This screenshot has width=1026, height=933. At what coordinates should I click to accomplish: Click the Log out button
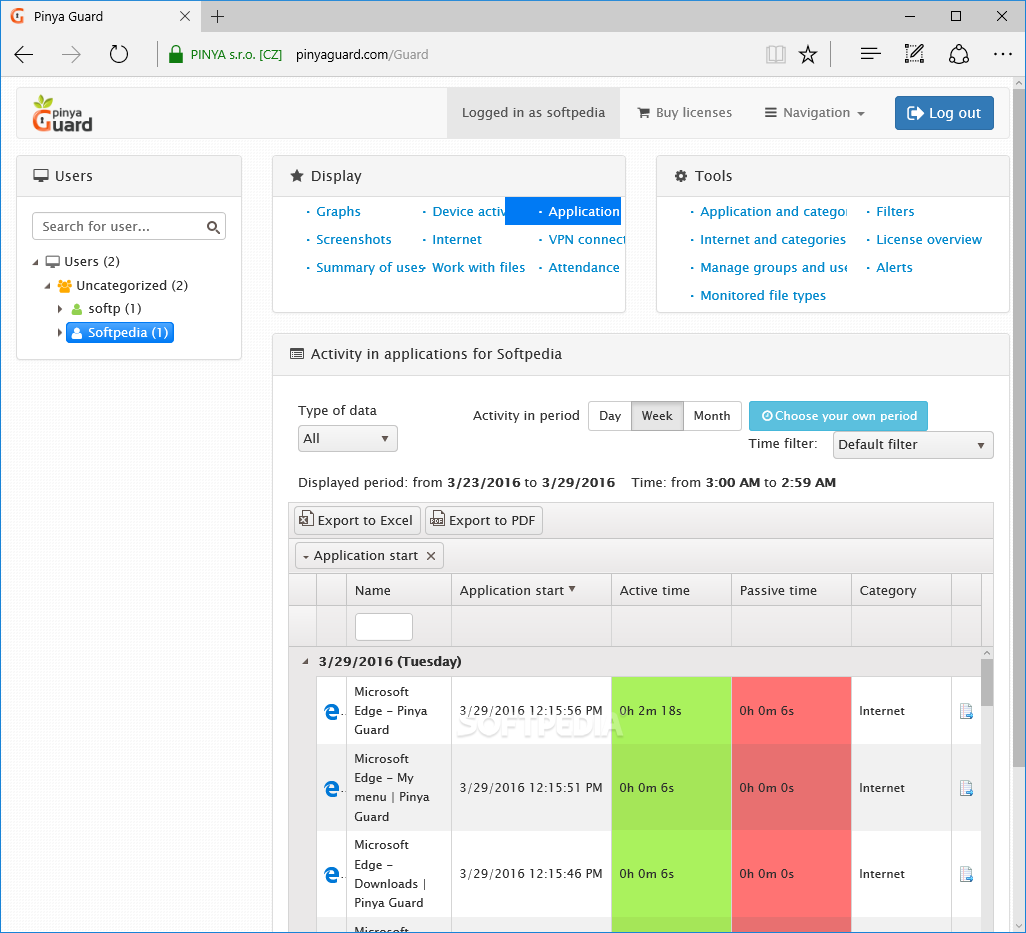pyautogui.click(x=944, y=113)
